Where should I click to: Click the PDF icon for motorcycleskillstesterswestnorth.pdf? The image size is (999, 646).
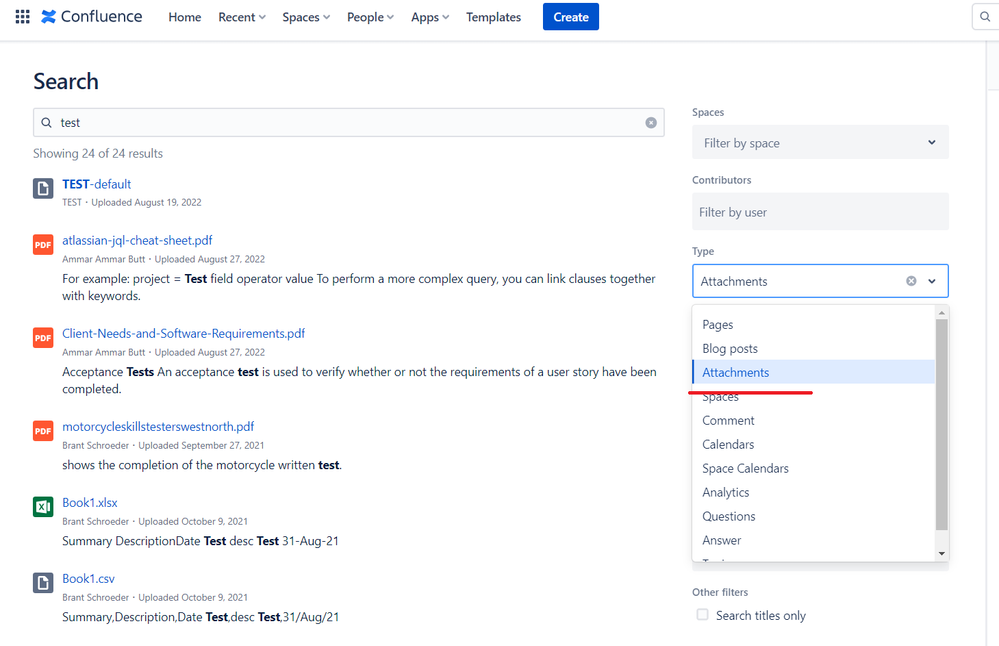coord(43,431)
